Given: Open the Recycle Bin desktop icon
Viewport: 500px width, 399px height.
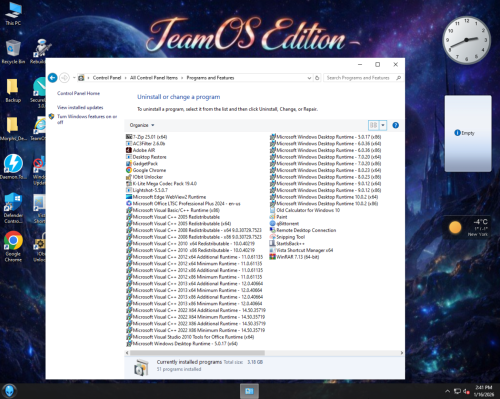Looking at the screenshot, I should (x=13, y=52).
